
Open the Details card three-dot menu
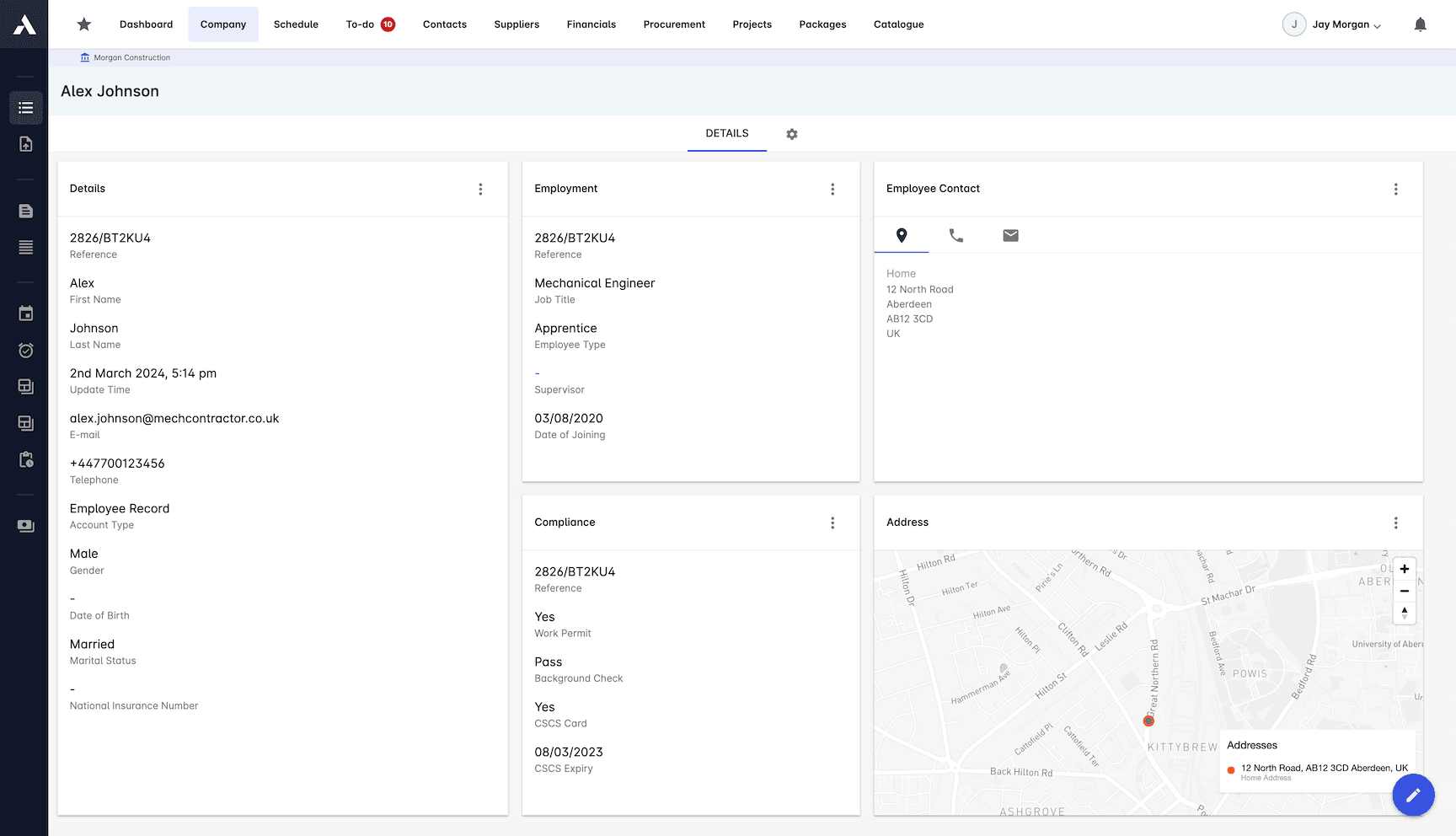point(480,189)
